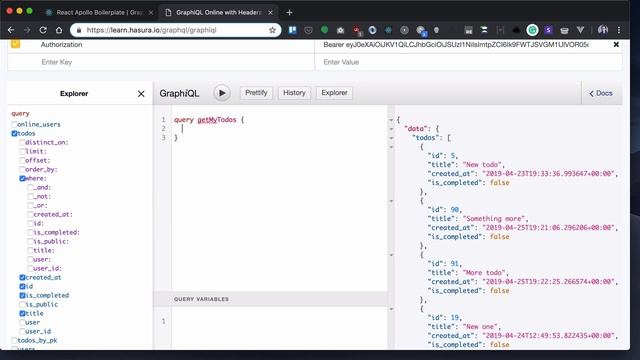640x360 pixels.
Task: Click the React devtools extension icon
Action: [388, 30]
